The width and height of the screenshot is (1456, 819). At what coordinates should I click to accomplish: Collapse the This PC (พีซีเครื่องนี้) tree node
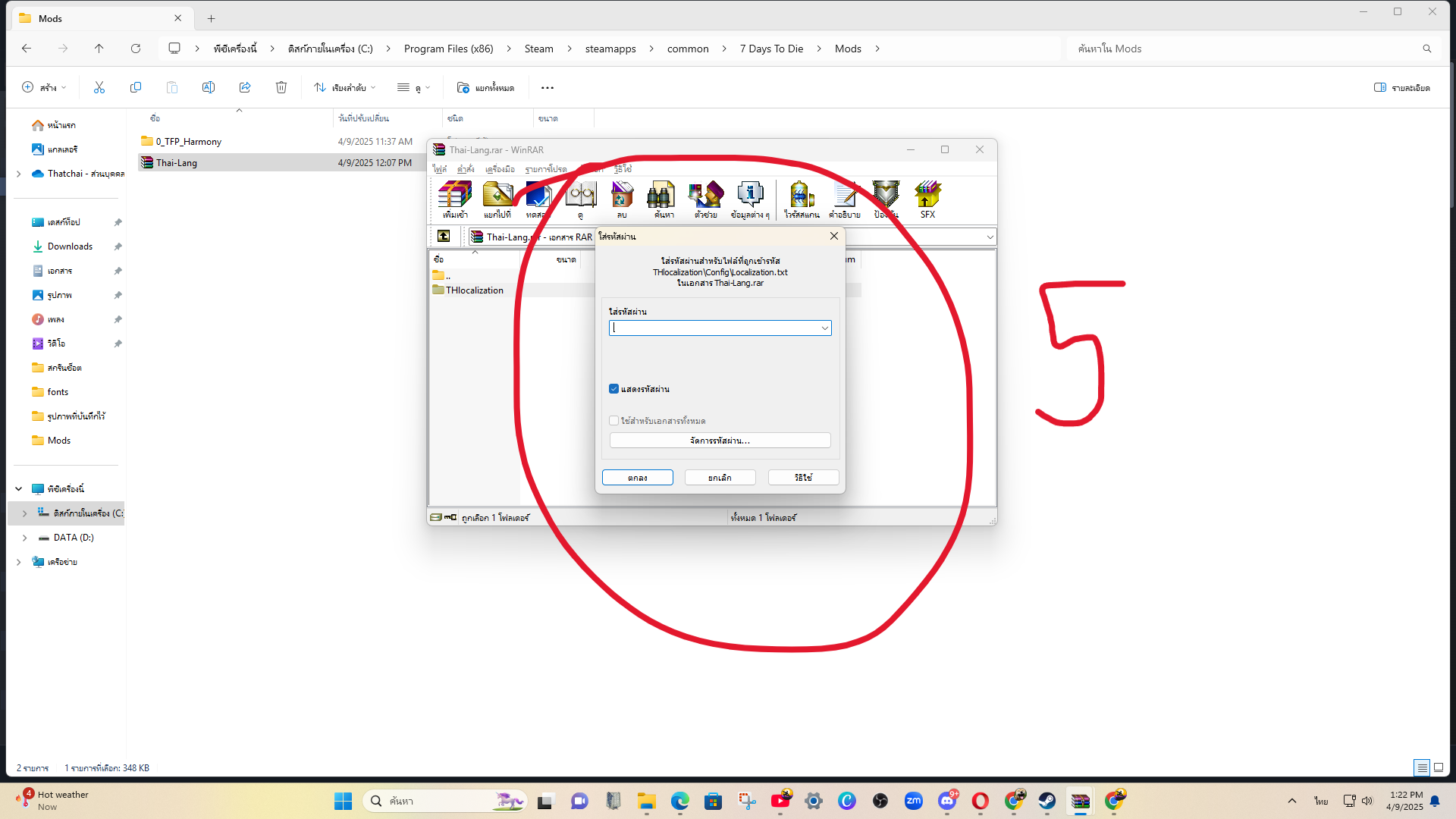pos(19,489)
